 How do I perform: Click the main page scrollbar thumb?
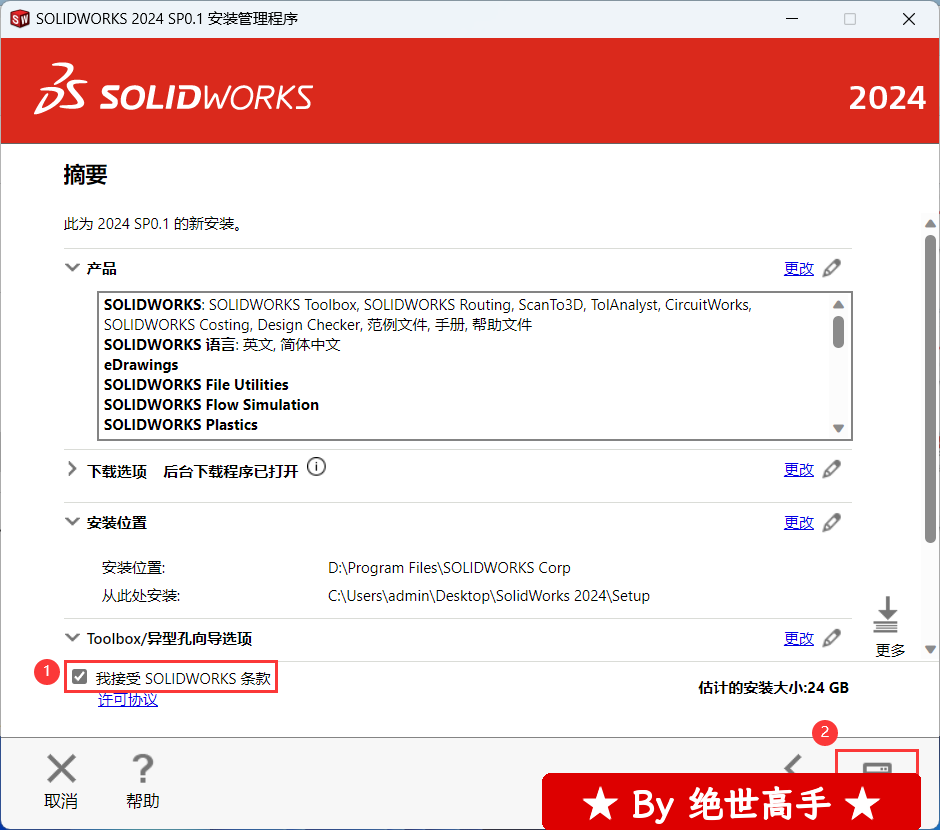[930, 389]
